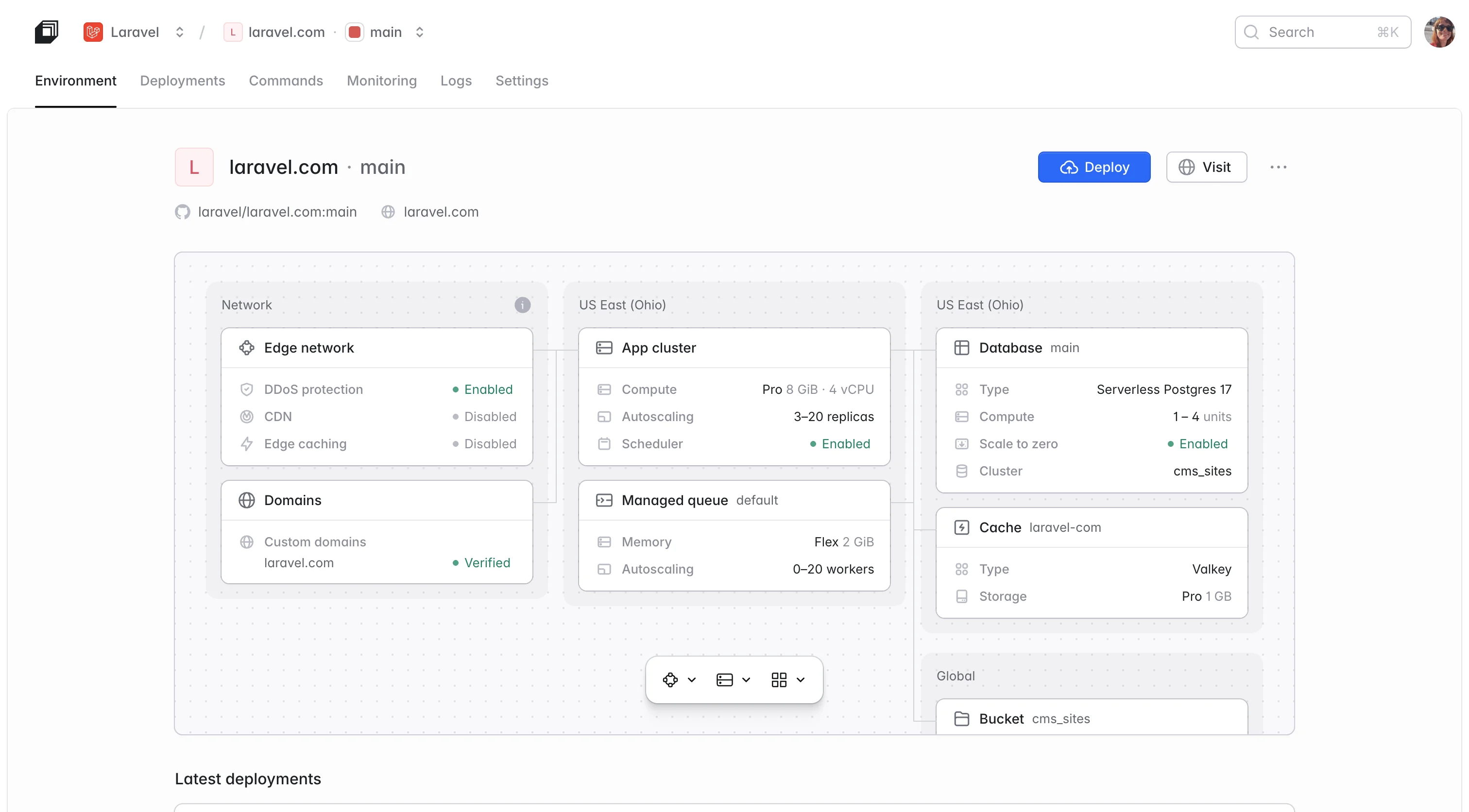Viewport: 1469px width, 812px height.
Task: Click the cms_sites cluster value
Action: [1202, 472]
